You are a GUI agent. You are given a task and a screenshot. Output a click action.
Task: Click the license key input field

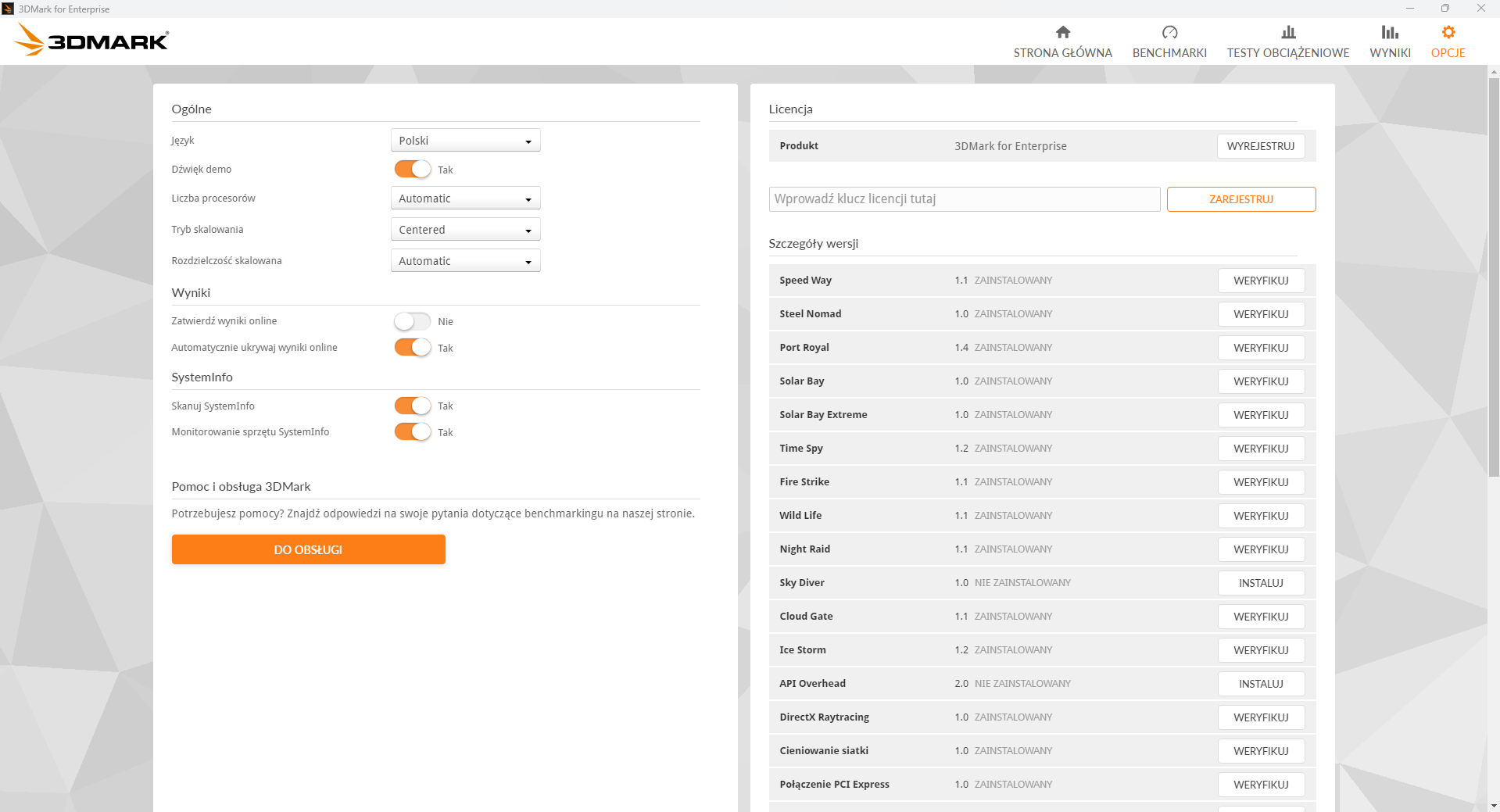965,199
